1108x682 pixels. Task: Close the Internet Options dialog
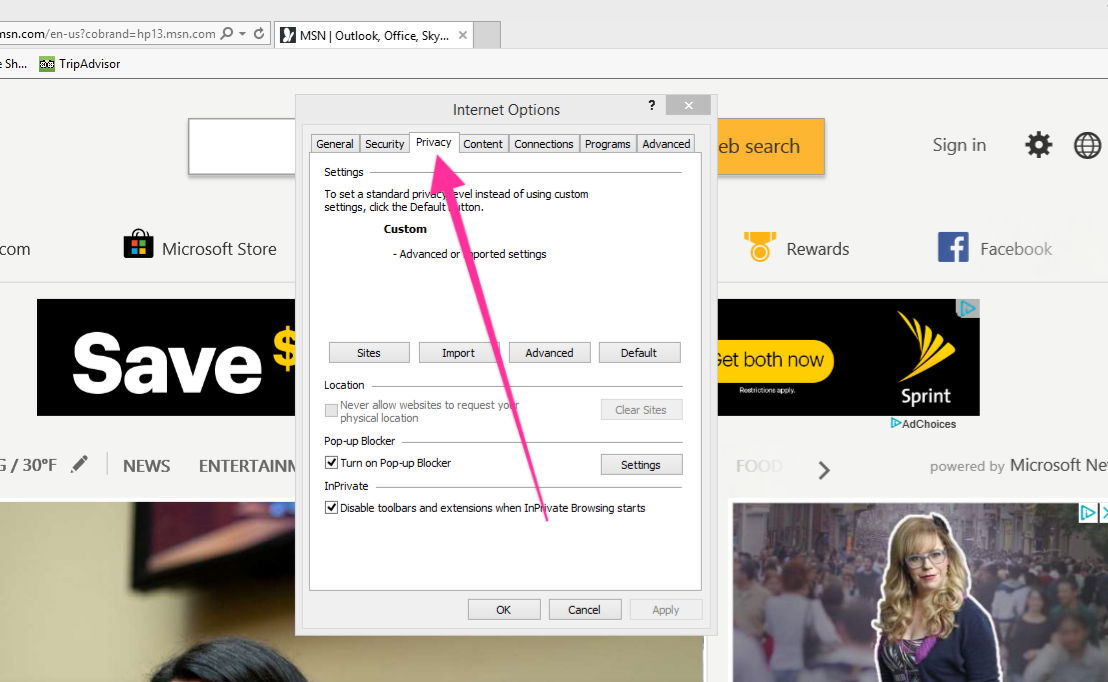point(688,105)
